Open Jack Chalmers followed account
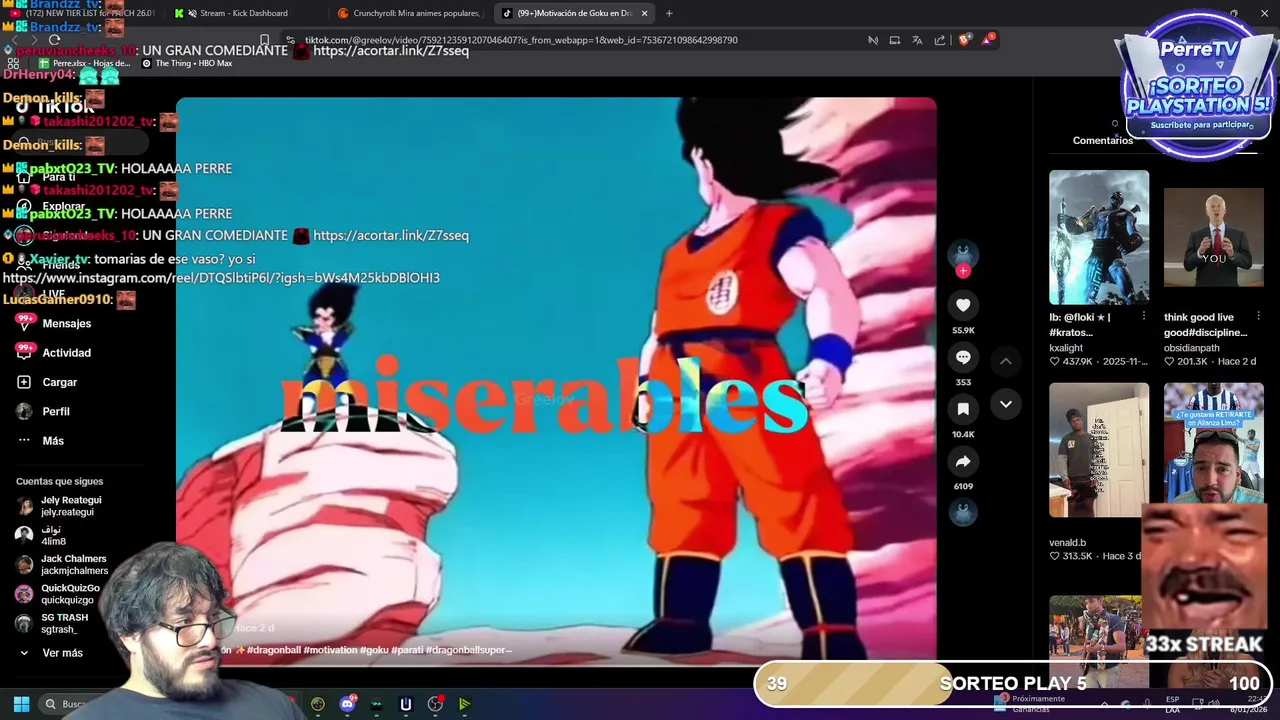 [61, 565]
